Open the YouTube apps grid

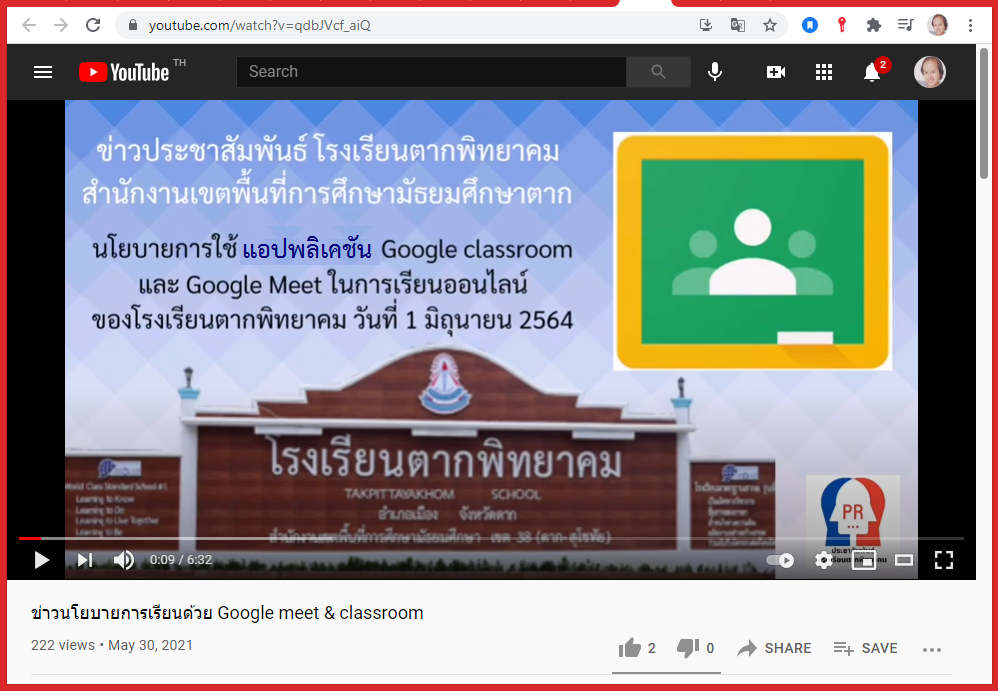824,72
